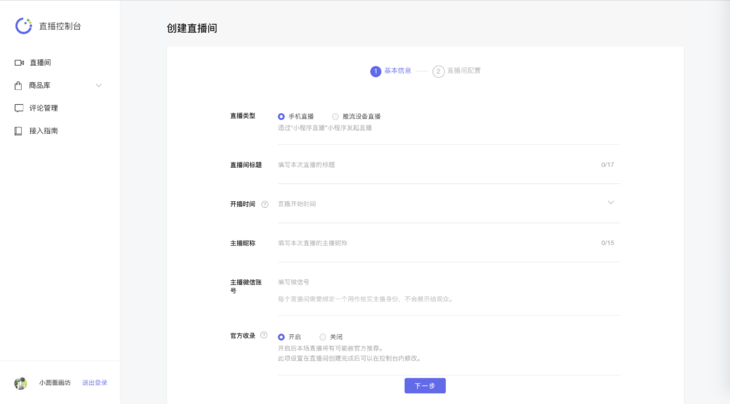This screenshot has height=404, width=730.
Task: Click the 小茜薇画坊 account name
Action: pyautogui.click(x=54, y=383)
